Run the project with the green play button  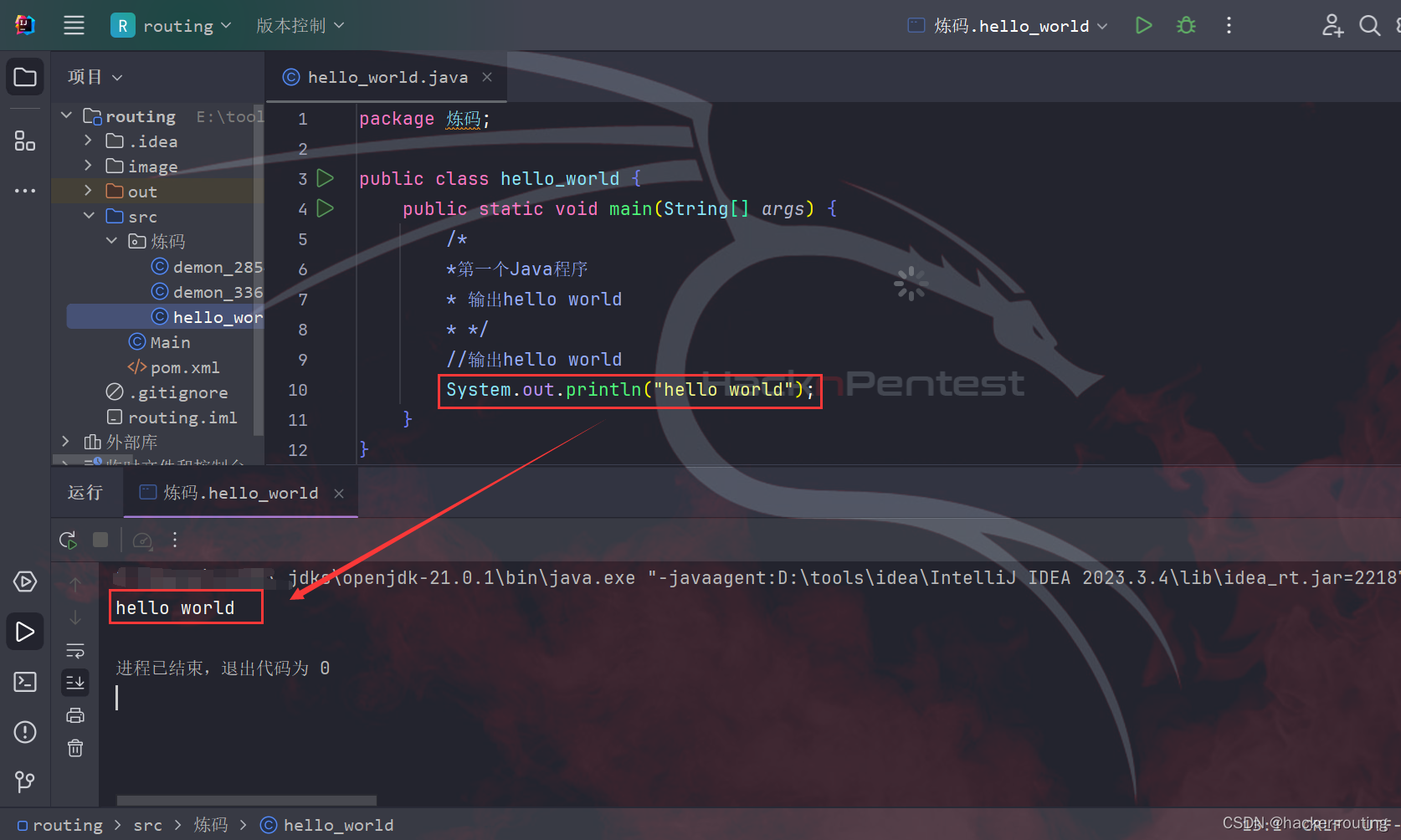coord(1143,25)
